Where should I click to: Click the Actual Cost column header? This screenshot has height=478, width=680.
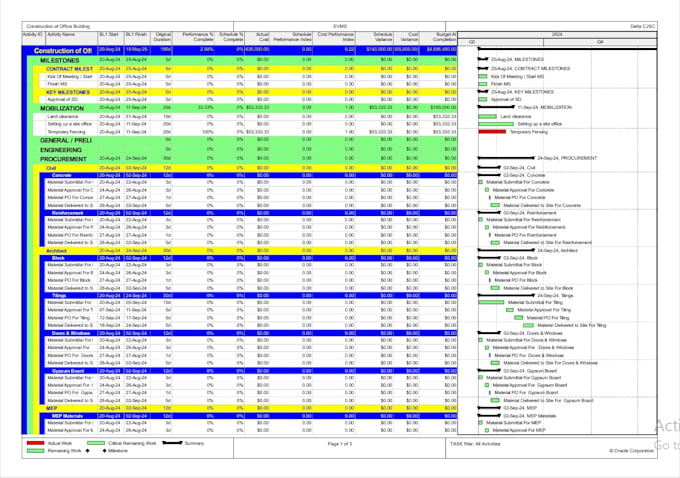point(257,37)
